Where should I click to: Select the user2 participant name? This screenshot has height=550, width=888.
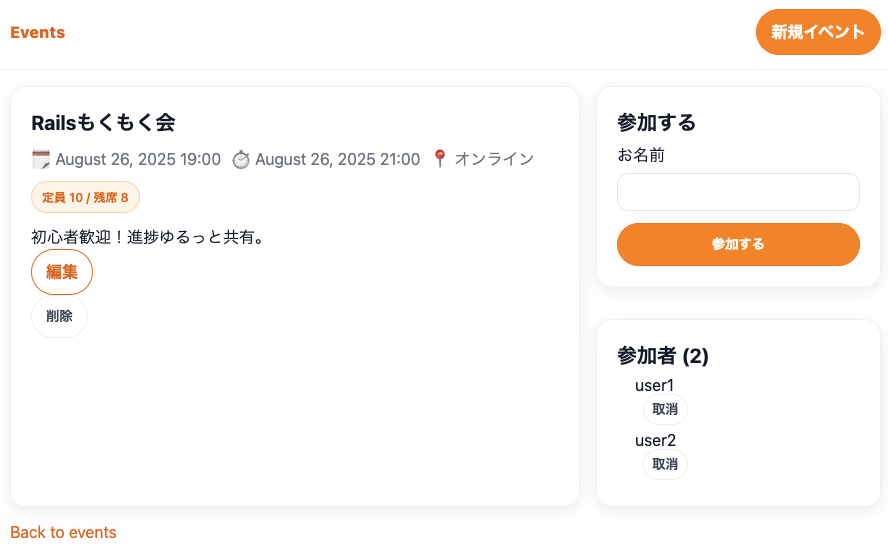(x=655, y=440)
